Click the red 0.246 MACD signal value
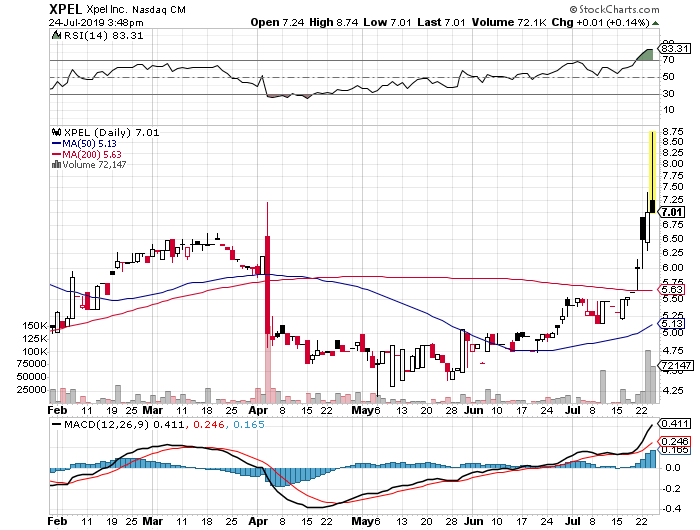The image size is (700, 530). (x=208, y=424)
